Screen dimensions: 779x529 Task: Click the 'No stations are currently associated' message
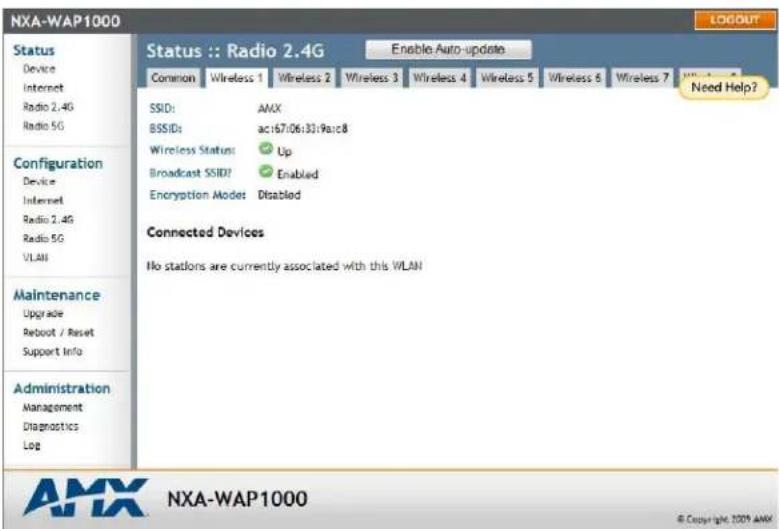tap(284, 266)
